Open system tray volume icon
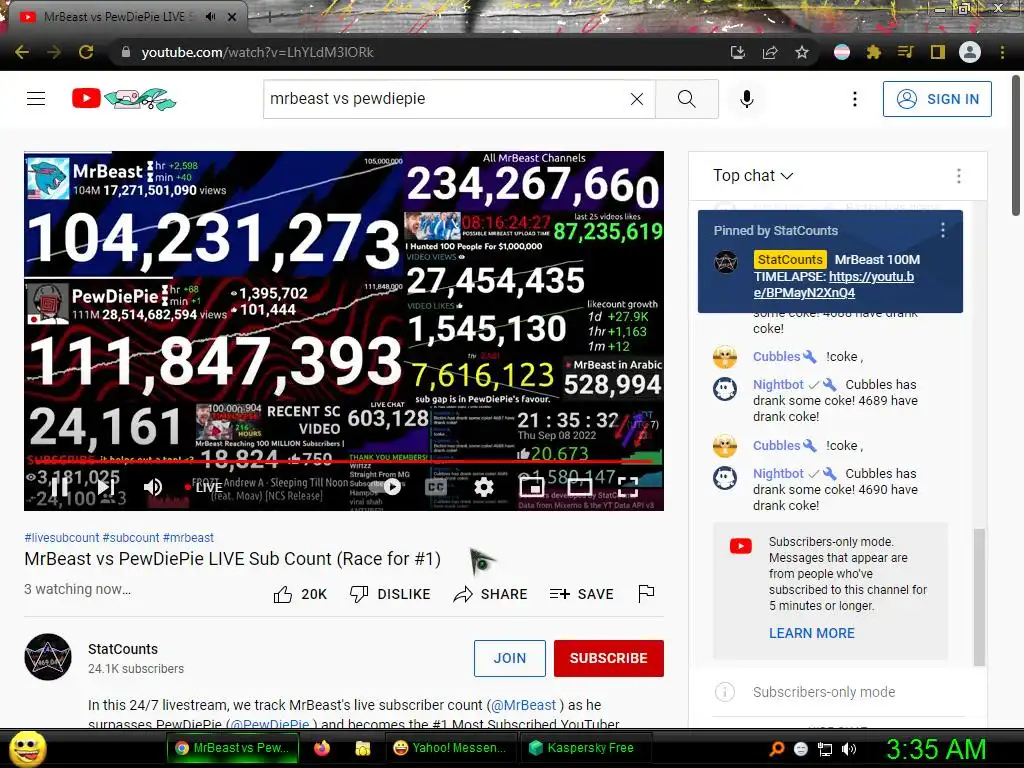Image resolution: width=1024 pixels, height=768 pixels. pyautogui.click(x=849, y=749)
